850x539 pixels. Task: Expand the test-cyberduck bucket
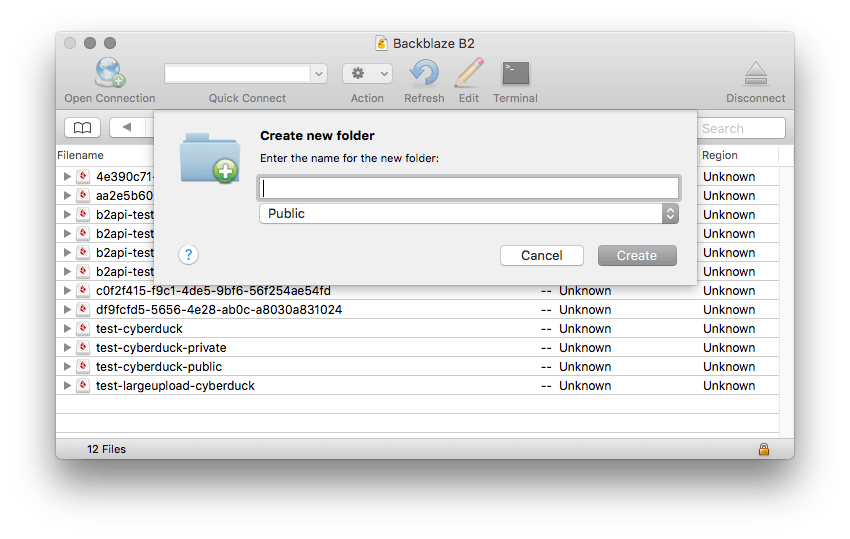67,328
